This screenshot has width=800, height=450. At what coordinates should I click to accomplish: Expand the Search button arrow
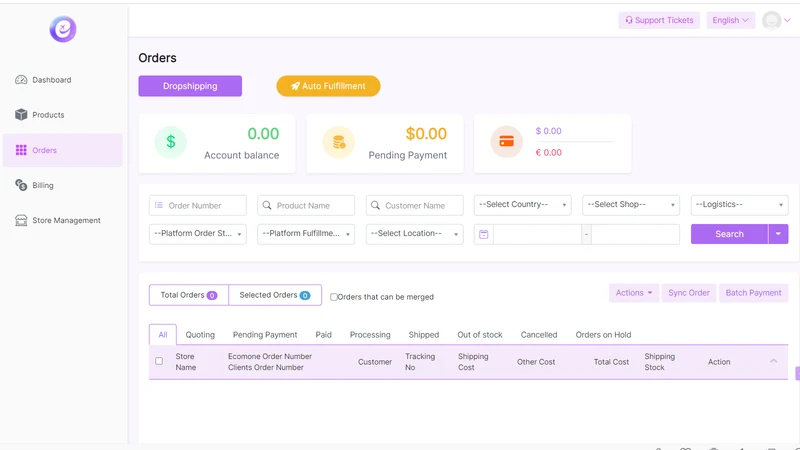tap(778, 234)
